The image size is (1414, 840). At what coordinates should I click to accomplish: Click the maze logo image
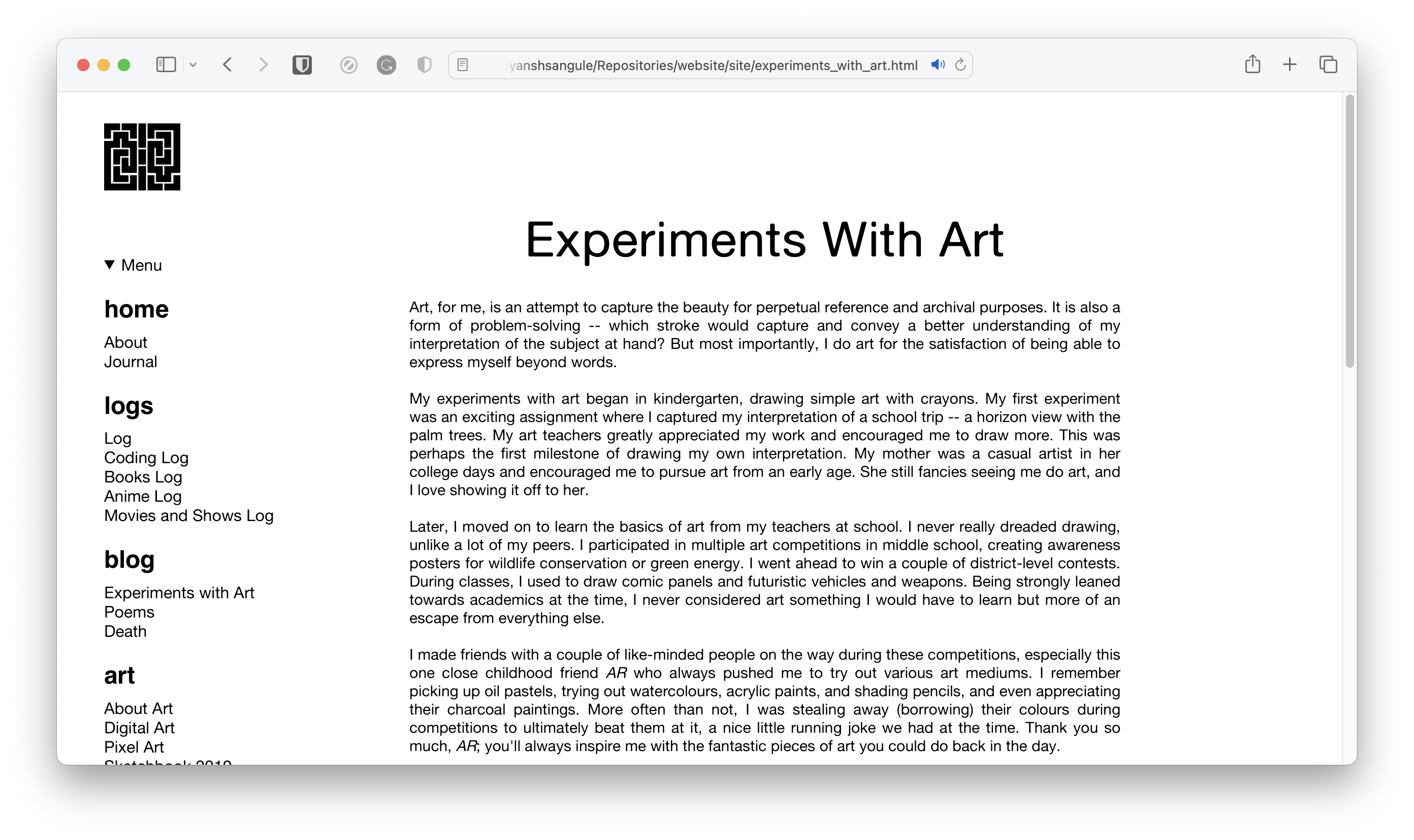point(142,157)
